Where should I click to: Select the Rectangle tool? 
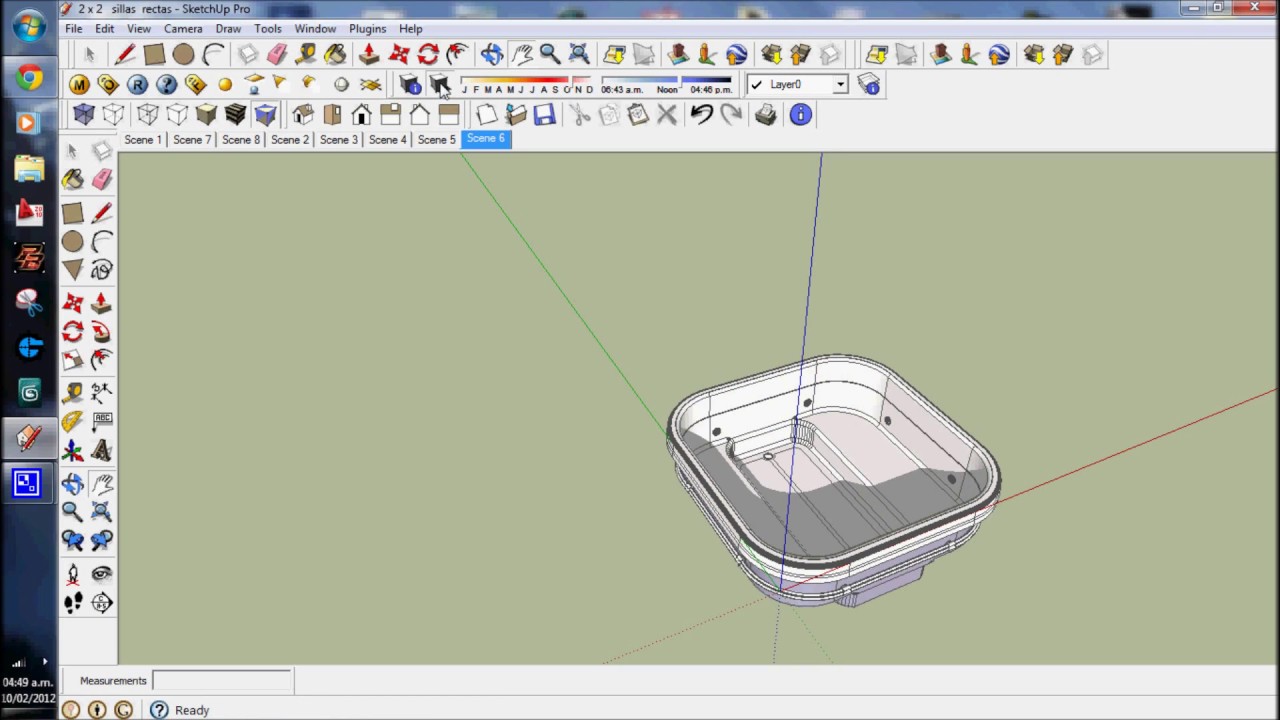coord(73,212)
